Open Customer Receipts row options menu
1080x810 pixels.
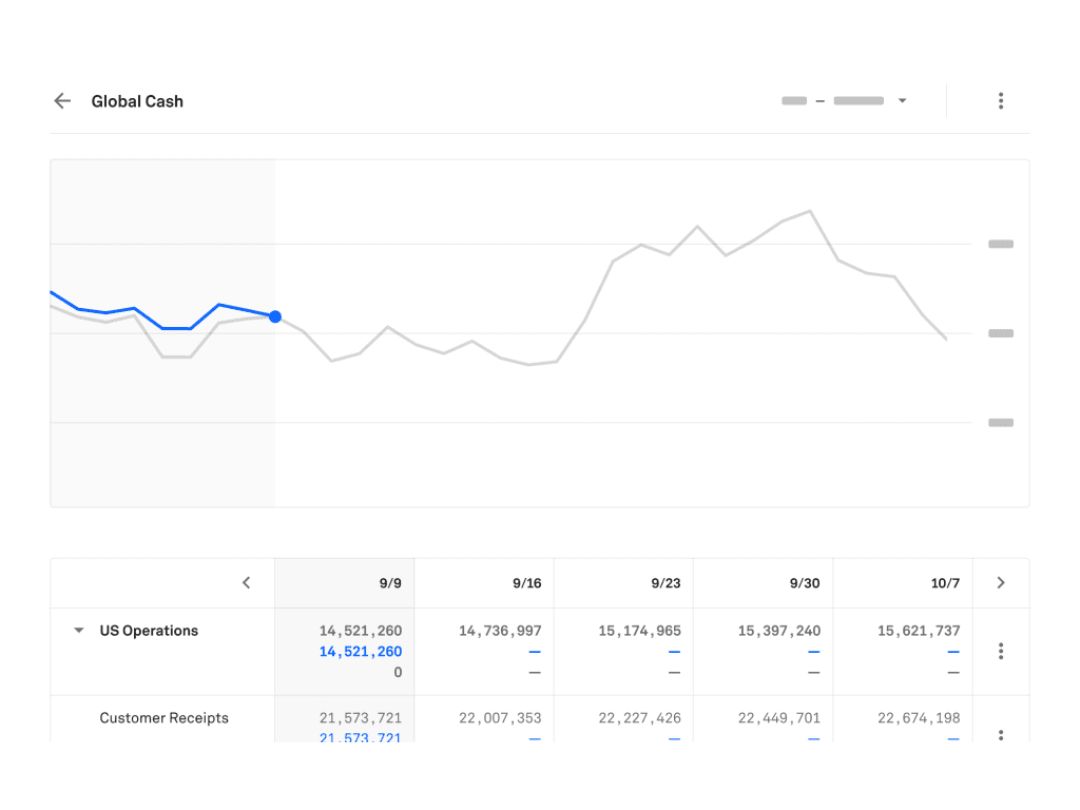tap(1001, 735)
